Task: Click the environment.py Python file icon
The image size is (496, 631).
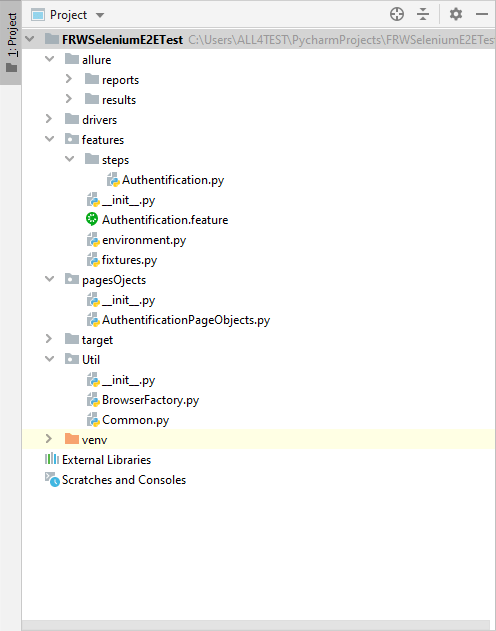Action: tap(93, 239)
